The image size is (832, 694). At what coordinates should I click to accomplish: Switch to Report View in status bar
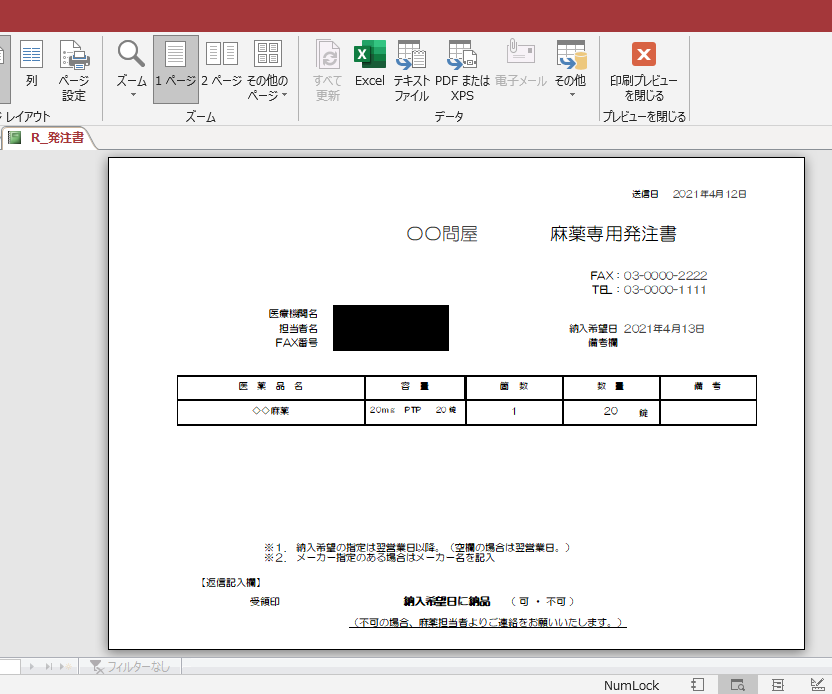(x=698, y=685)
